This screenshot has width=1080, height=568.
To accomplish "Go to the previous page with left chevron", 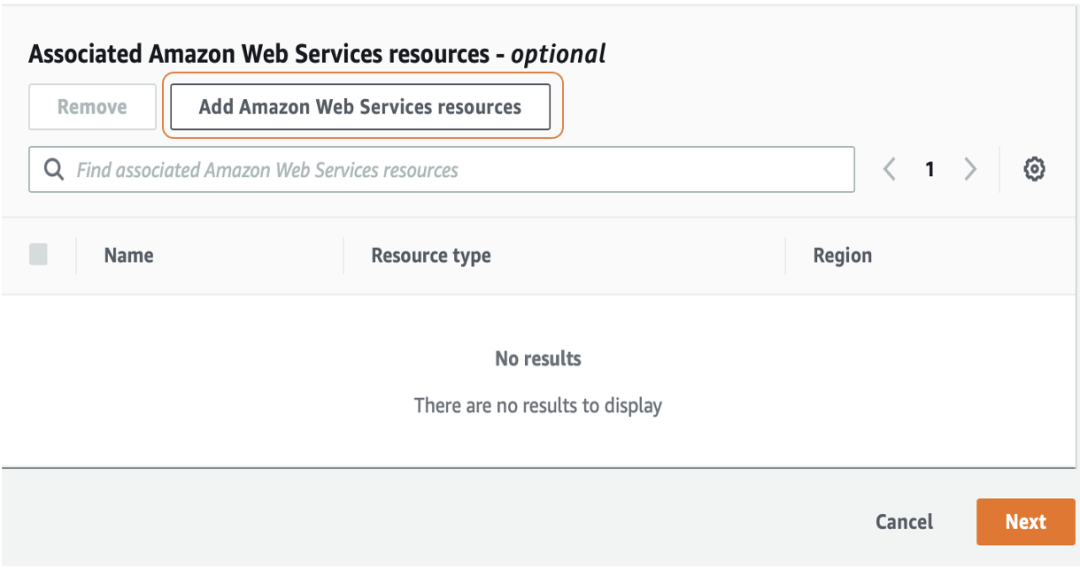I will pyautogui.click(x=889, y=169).
